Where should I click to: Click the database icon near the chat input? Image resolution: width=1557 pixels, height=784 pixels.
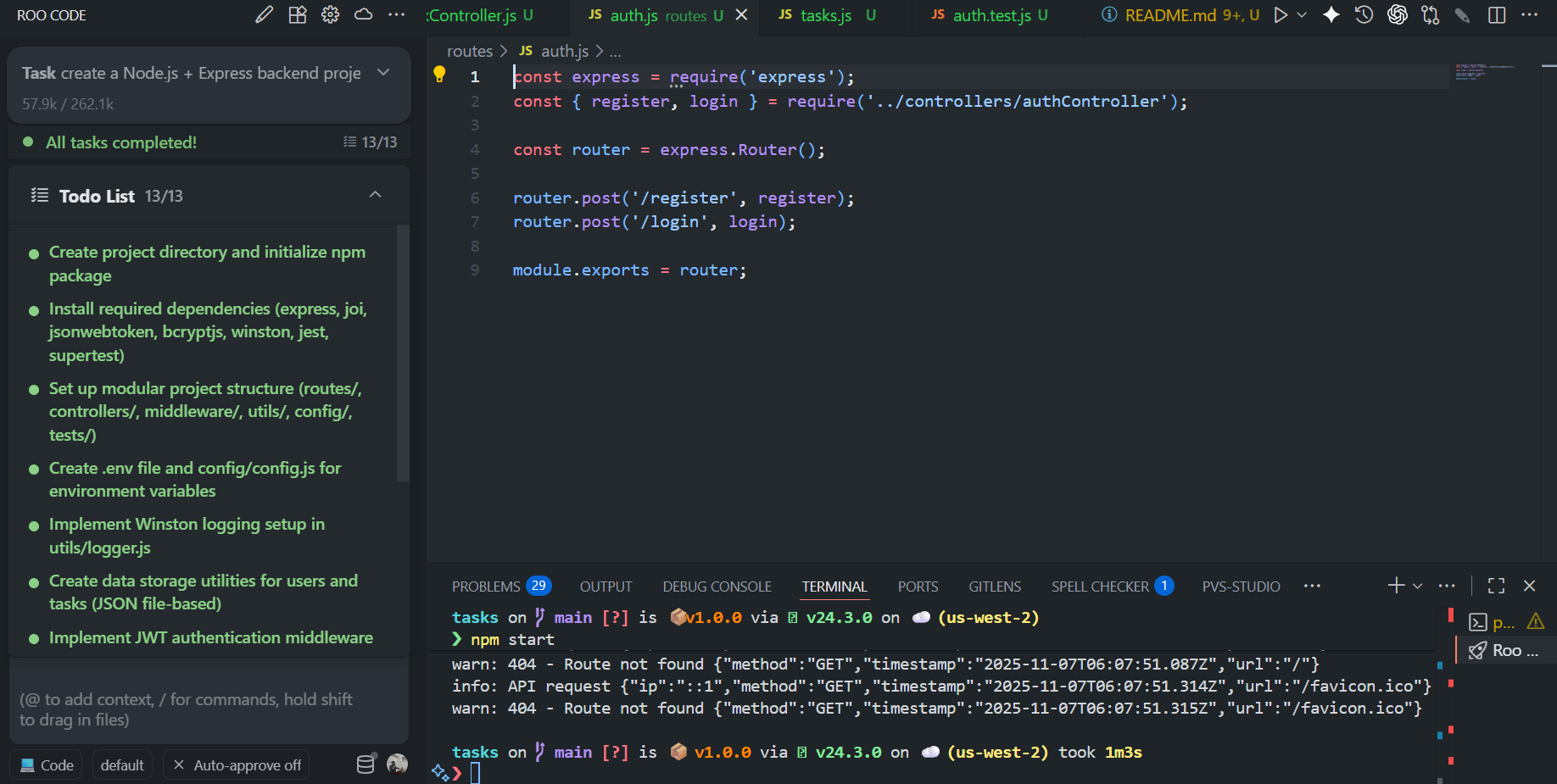point(366,764)
